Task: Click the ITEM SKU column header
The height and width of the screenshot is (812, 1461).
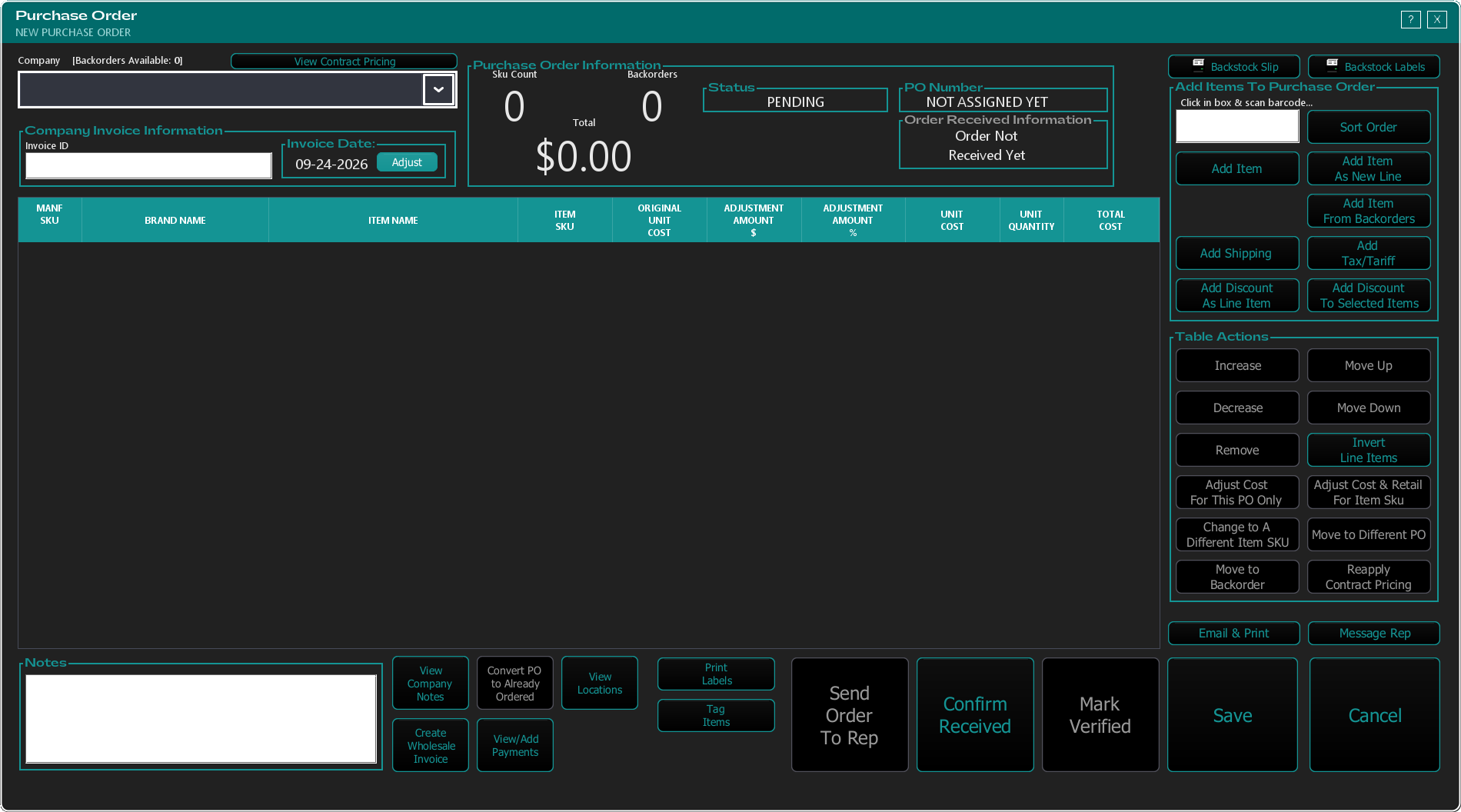Action: [565, 220]
